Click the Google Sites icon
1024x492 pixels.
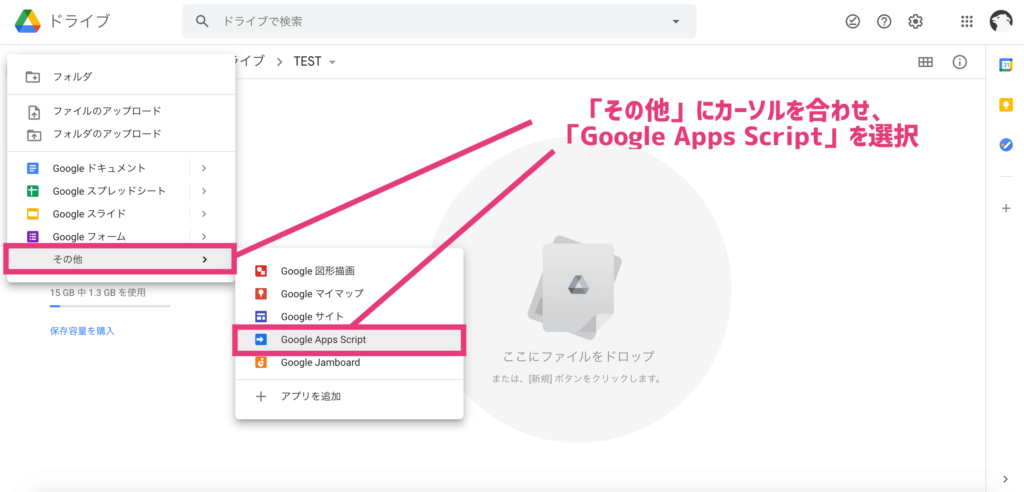pyautogui.click(x=261, y=316)
